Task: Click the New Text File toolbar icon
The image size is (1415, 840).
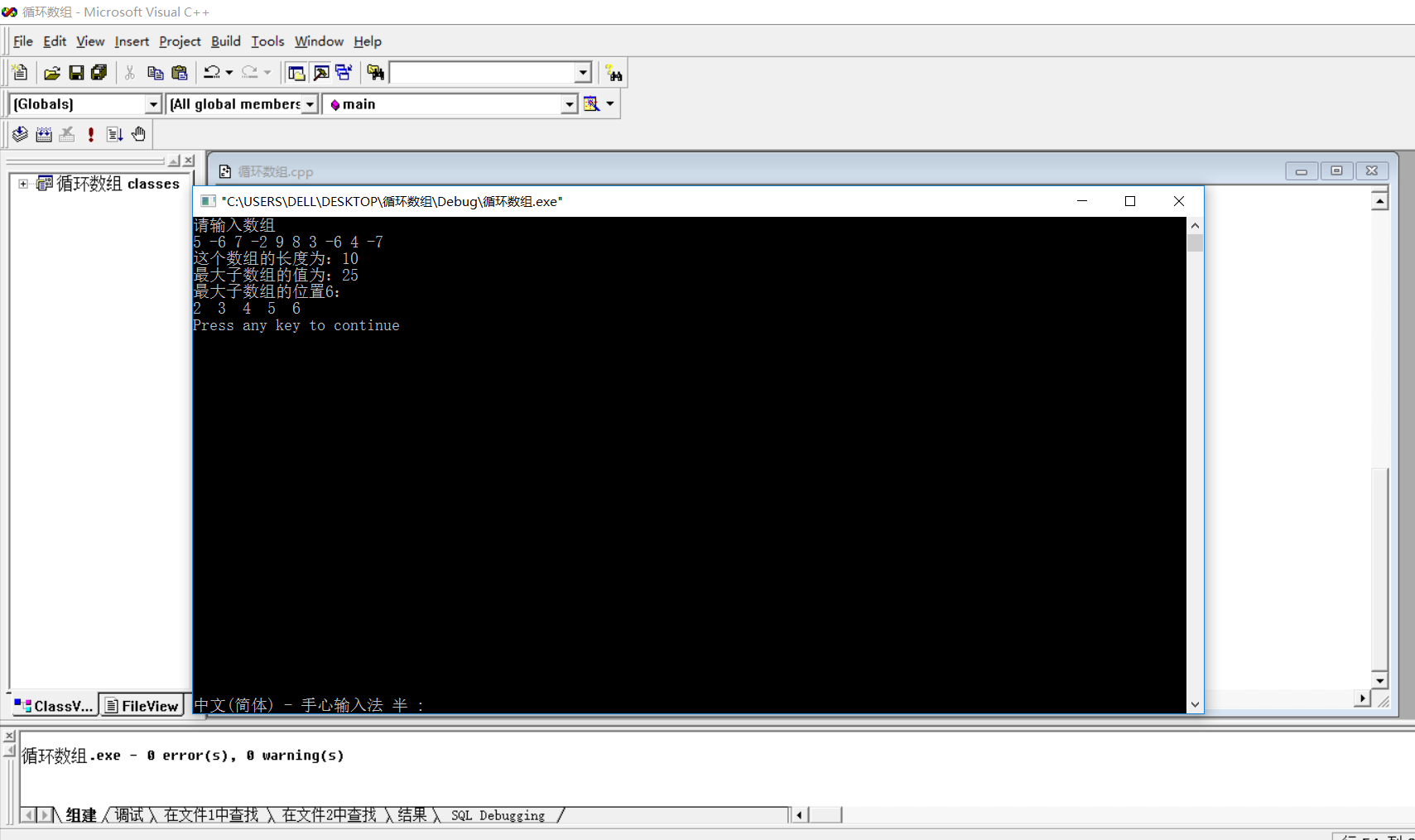Action: [21, 73]
